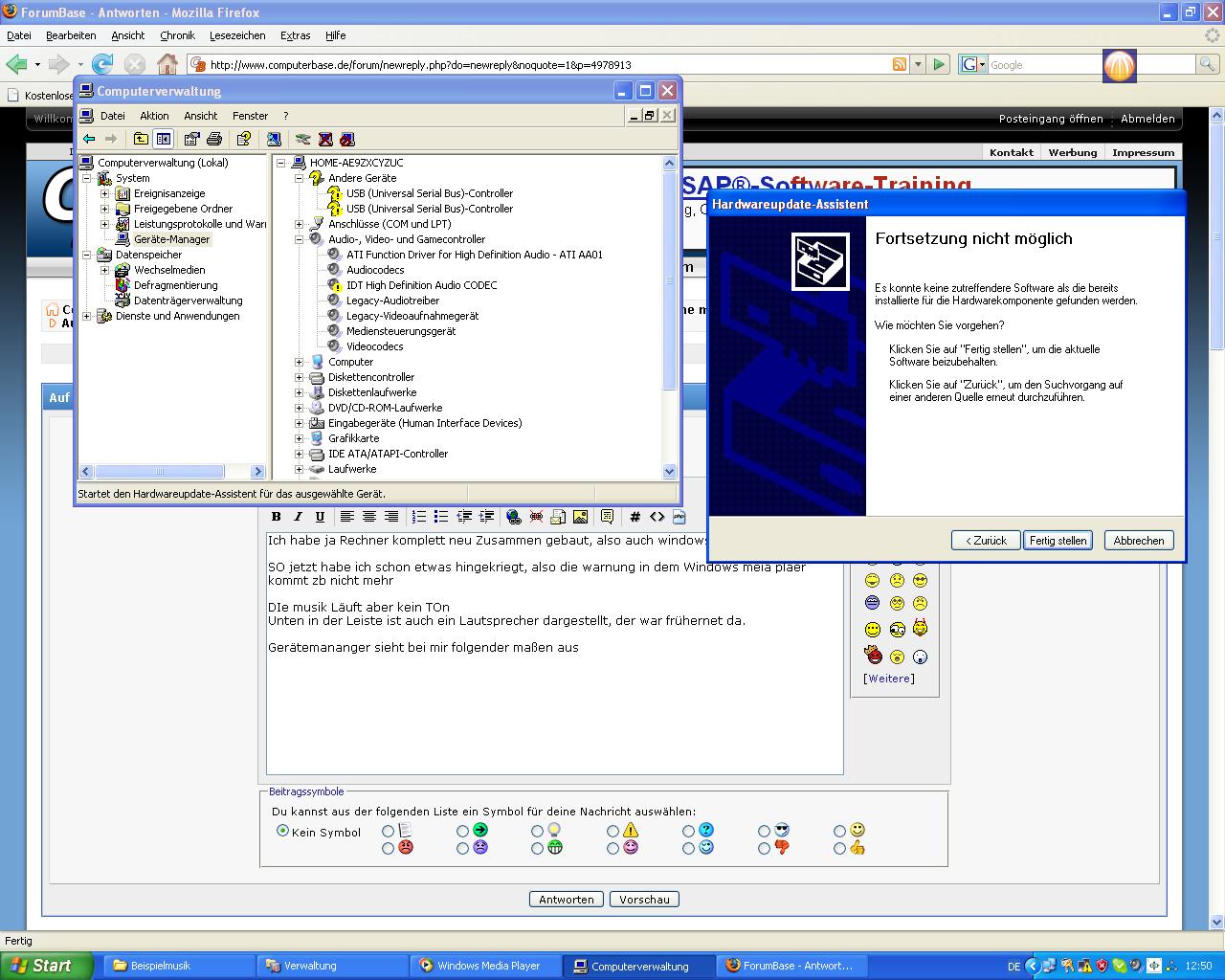Click the hash code tag icon
Viewport: 1225px width, 980px height.
[x=635, y=517]
